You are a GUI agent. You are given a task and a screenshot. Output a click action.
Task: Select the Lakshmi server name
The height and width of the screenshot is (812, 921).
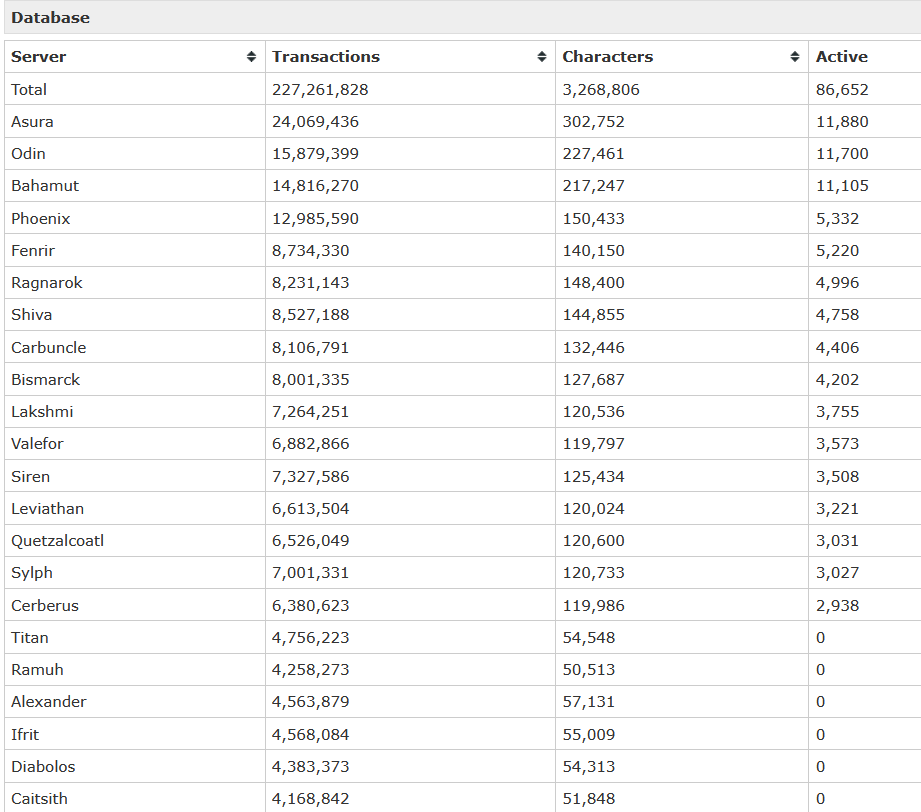coord(42,411)
